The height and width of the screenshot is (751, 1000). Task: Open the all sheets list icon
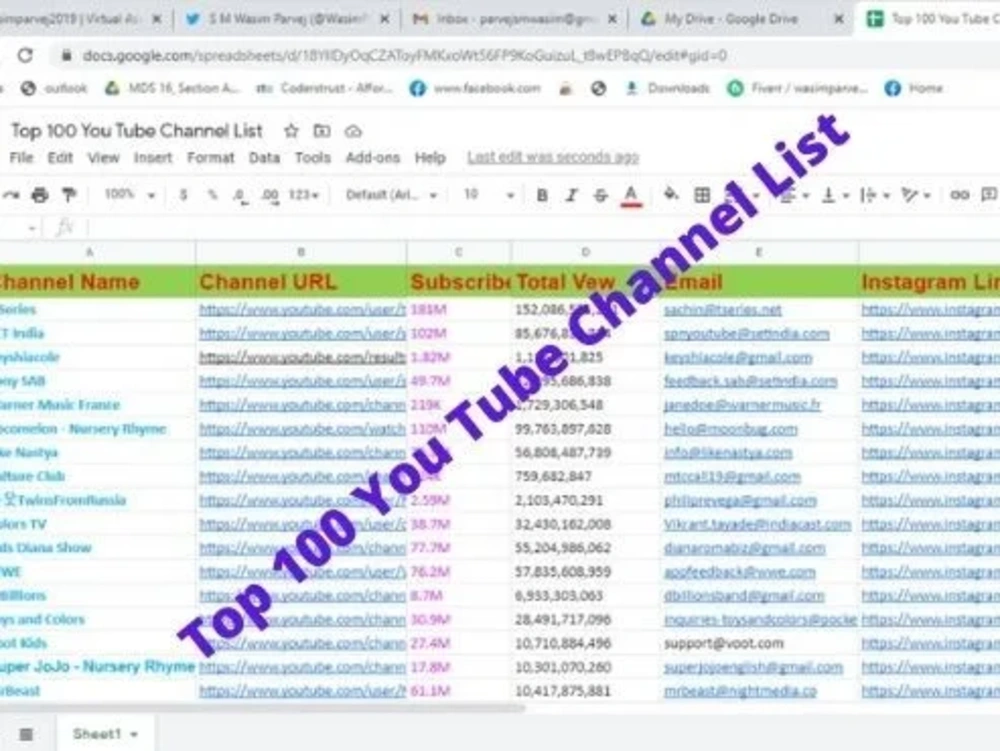pos(26,734)
